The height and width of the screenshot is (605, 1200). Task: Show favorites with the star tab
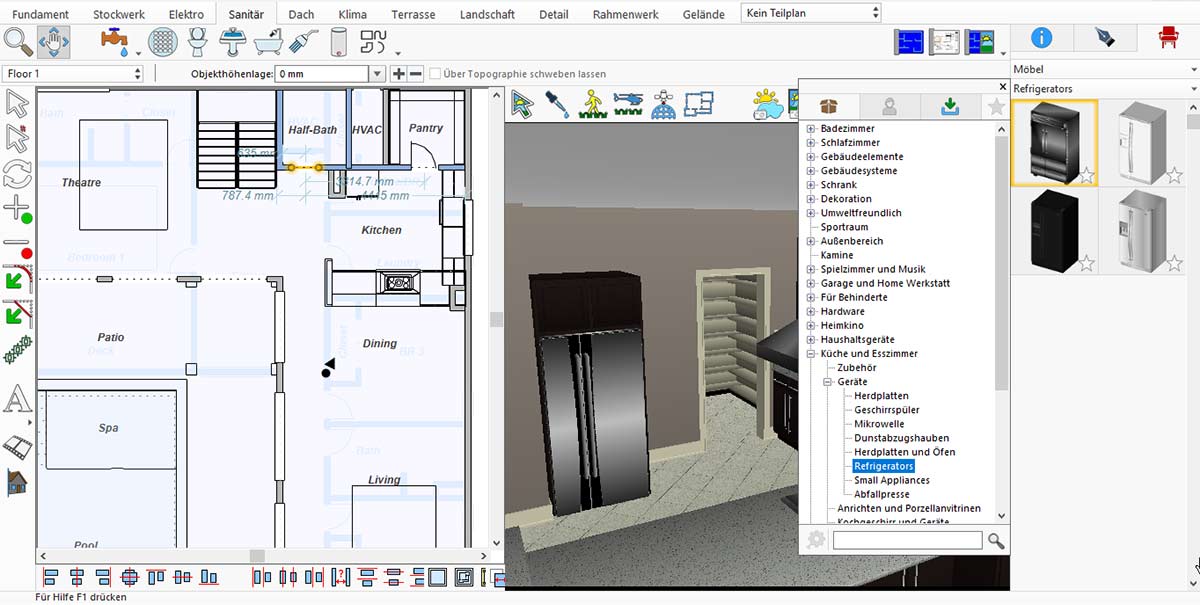pos(996,107)
